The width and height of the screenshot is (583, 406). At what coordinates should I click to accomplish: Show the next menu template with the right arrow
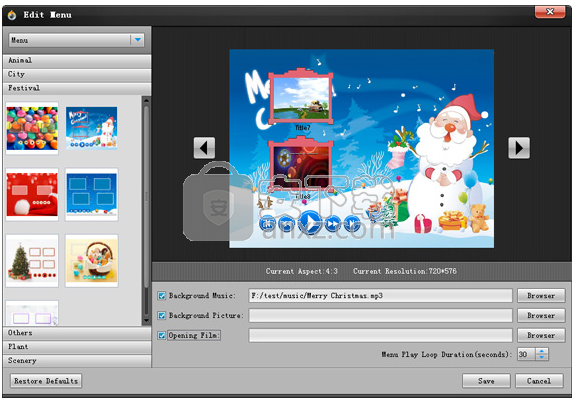519,148
